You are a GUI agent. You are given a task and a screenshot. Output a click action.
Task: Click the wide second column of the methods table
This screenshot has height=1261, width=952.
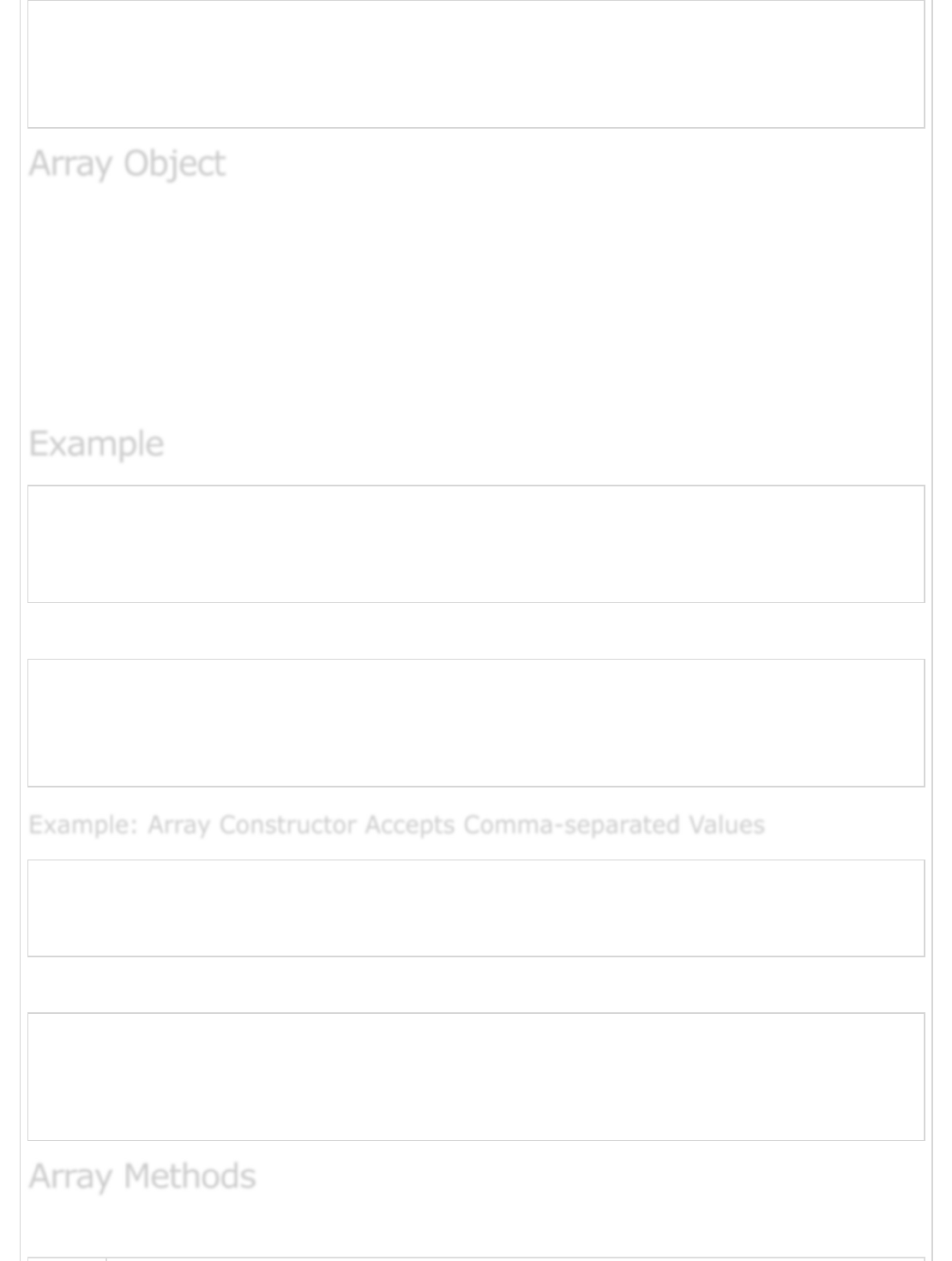point(515,1259)
